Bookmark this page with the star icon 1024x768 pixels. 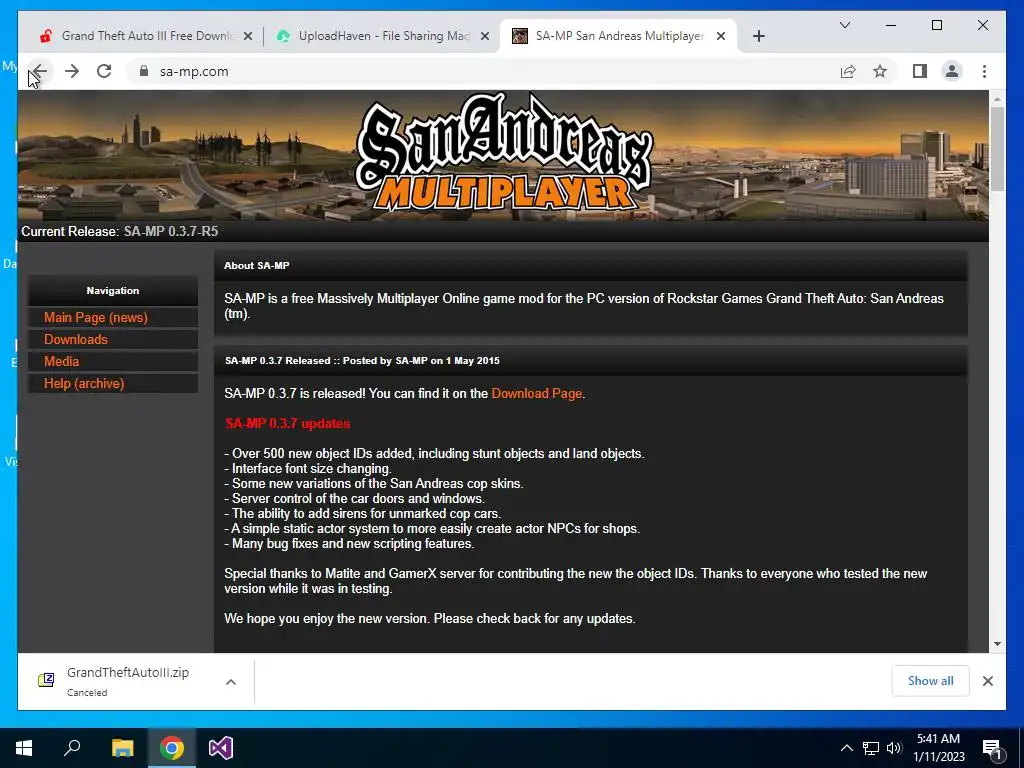tap(880, 71)
